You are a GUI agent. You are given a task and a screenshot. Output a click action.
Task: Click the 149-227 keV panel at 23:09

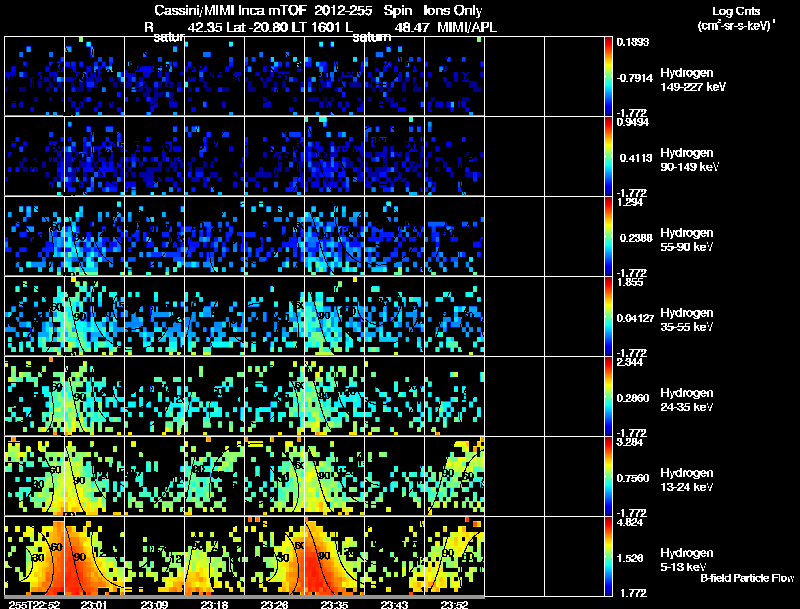pyautogui.click(x=155, y=76)
